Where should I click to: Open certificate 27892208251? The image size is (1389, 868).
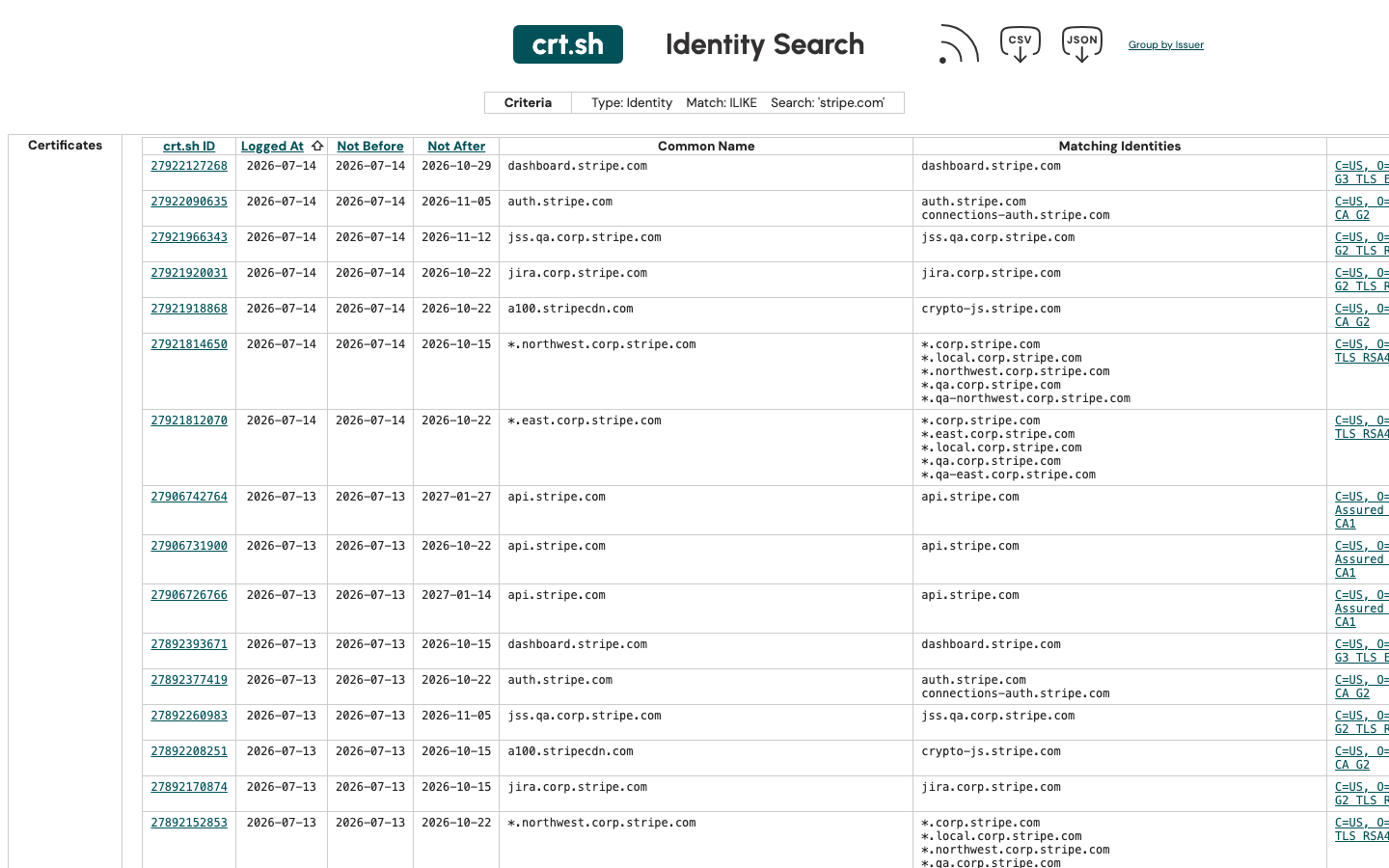(x=189, y=751)
